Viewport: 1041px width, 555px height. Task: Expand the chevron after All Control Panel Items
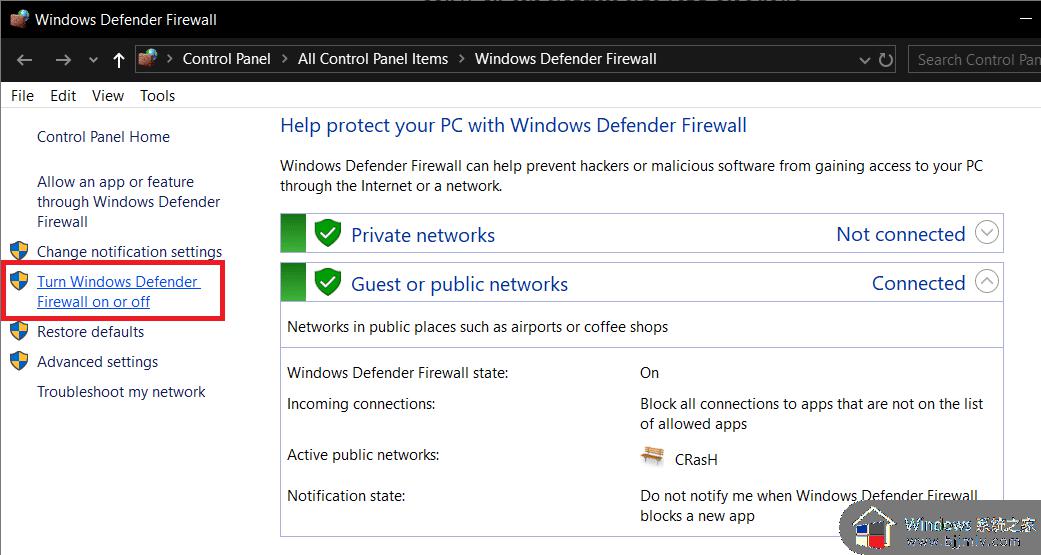pyautogui.click(x=461, y=58)
